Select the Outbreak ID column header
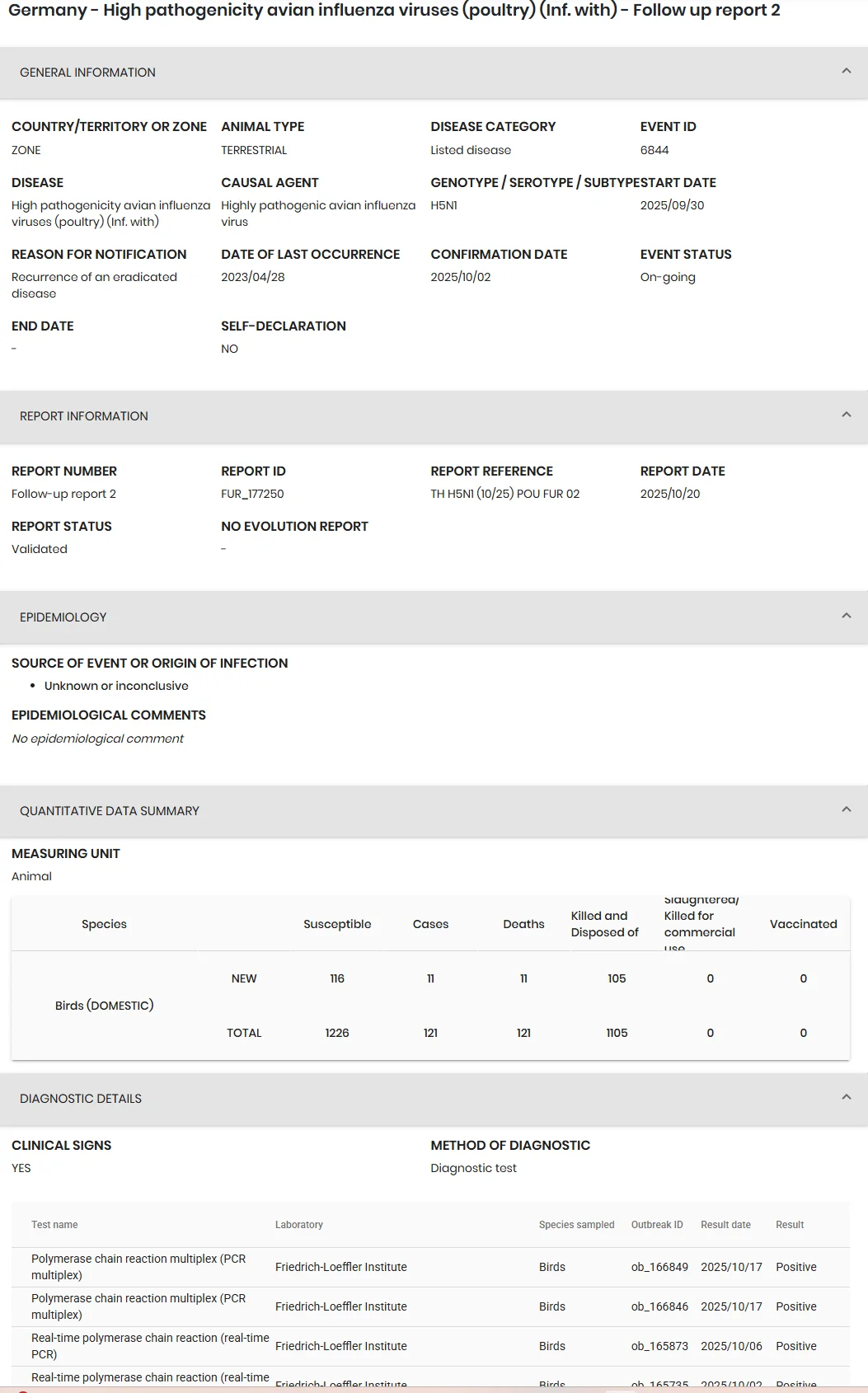868x1393 pixels. [657, 1225]
